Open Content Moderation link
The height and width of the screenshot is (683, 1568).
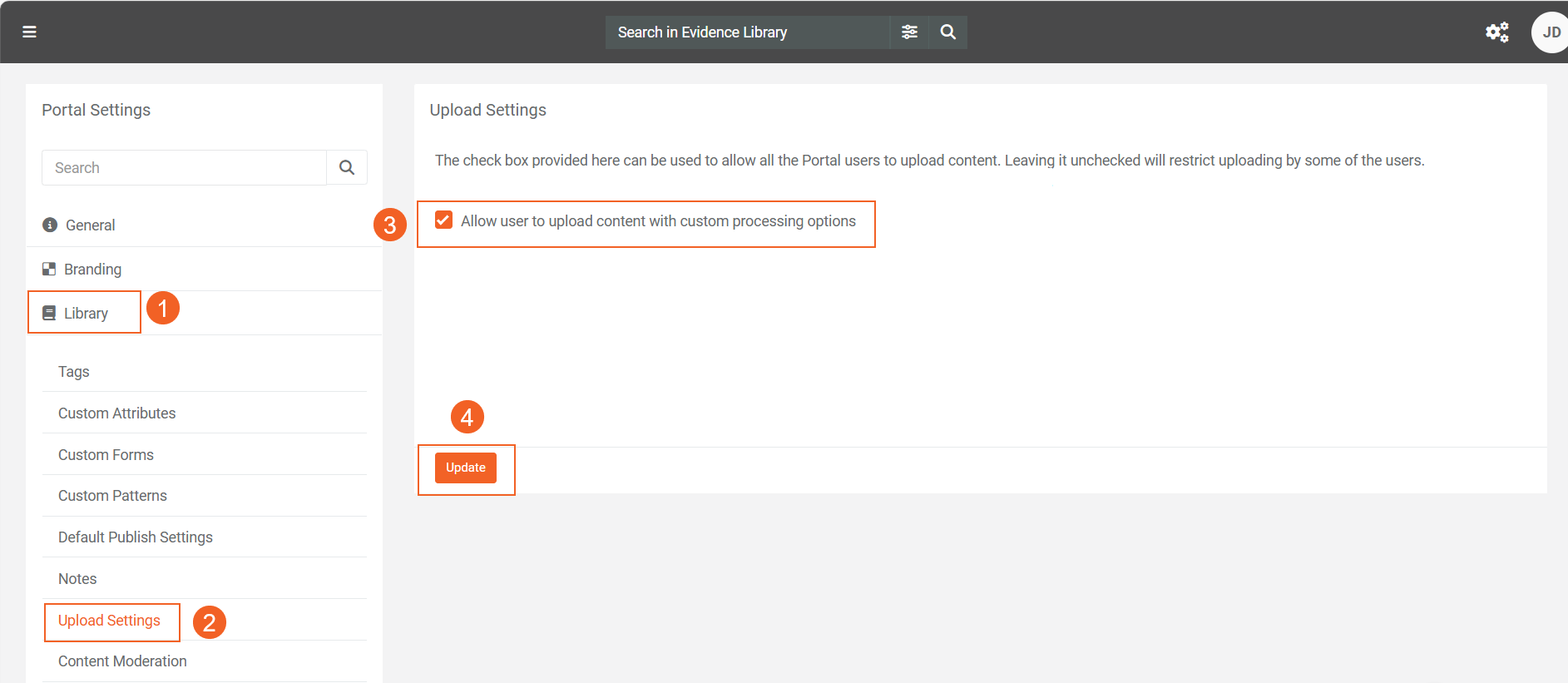[122, 661]
